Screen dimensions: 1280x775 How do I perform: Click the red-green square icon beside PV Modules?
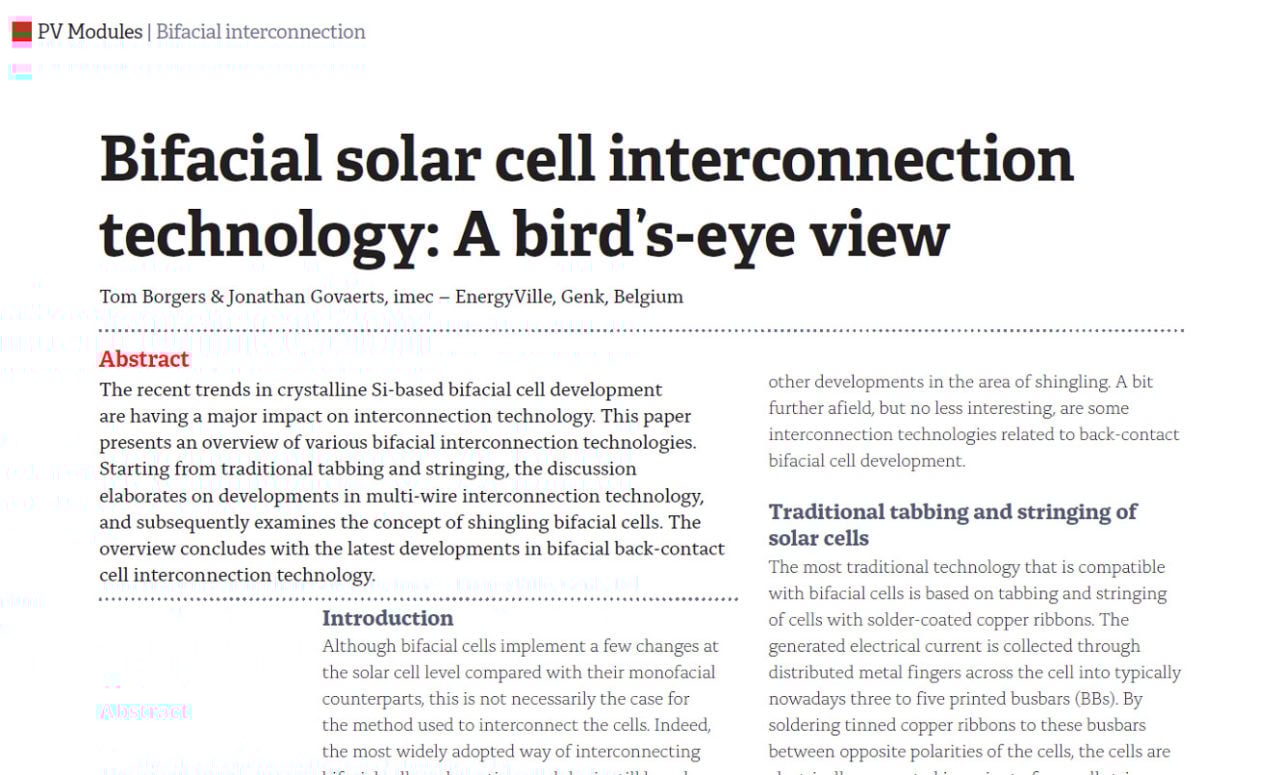click(21, 32)
